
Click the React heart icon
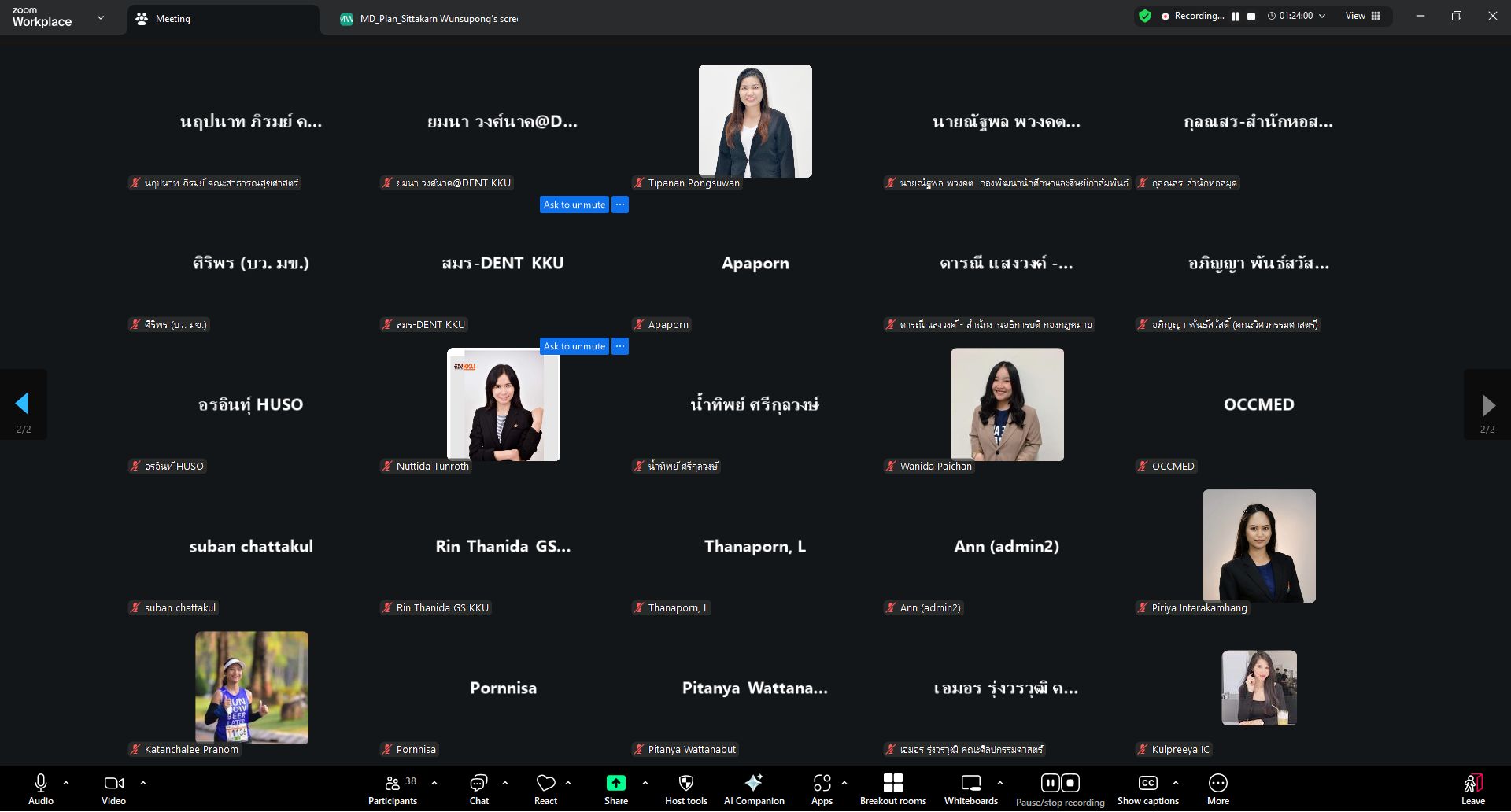pos(545,788)
